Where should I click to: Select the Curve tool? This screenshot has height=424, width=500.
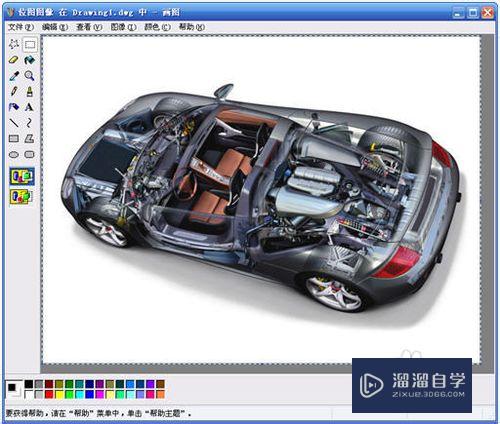[x=29, y=123]
